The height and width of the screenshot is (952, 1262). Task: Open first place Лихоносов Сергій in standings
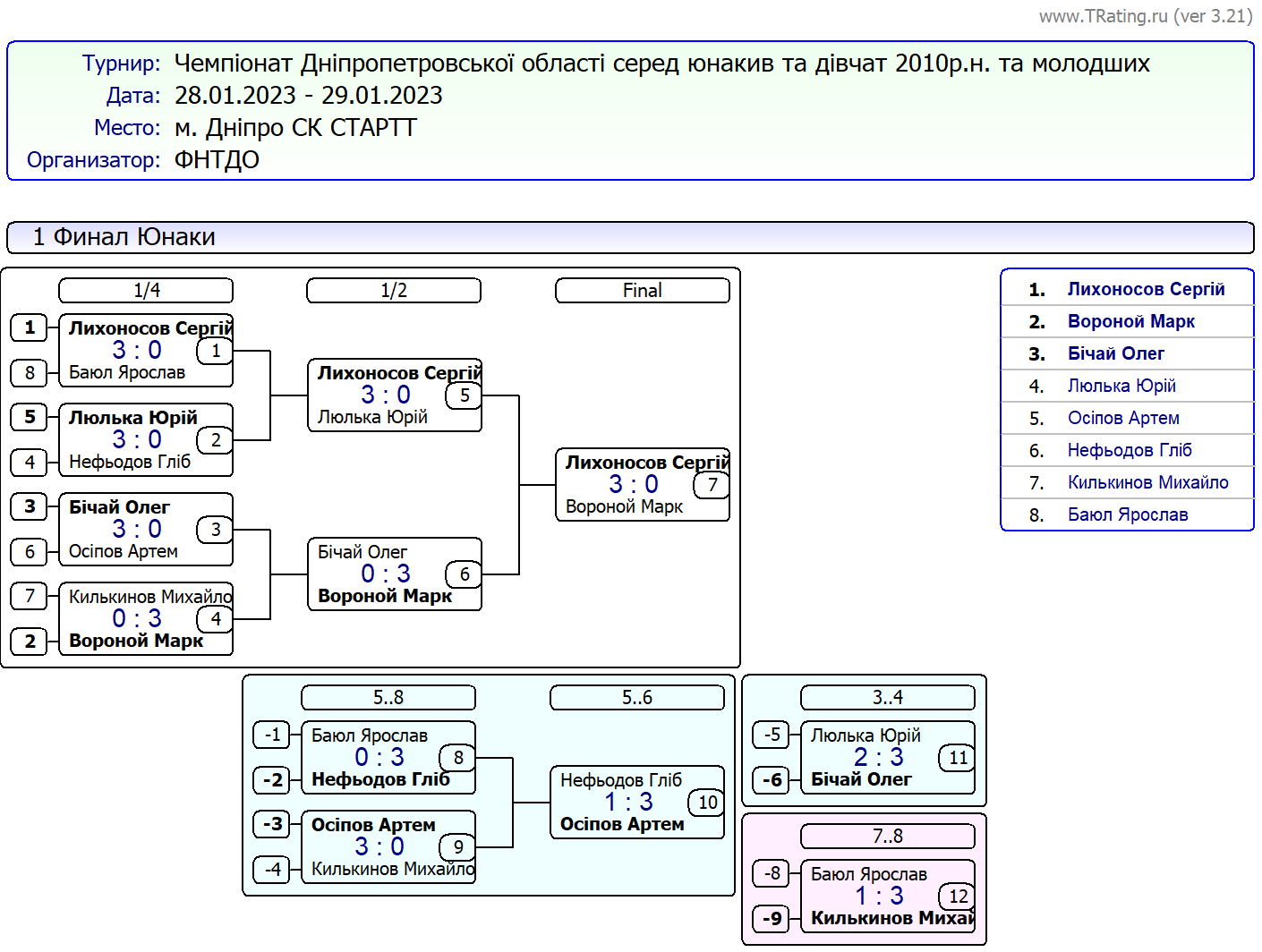(x=1146, y=289)
